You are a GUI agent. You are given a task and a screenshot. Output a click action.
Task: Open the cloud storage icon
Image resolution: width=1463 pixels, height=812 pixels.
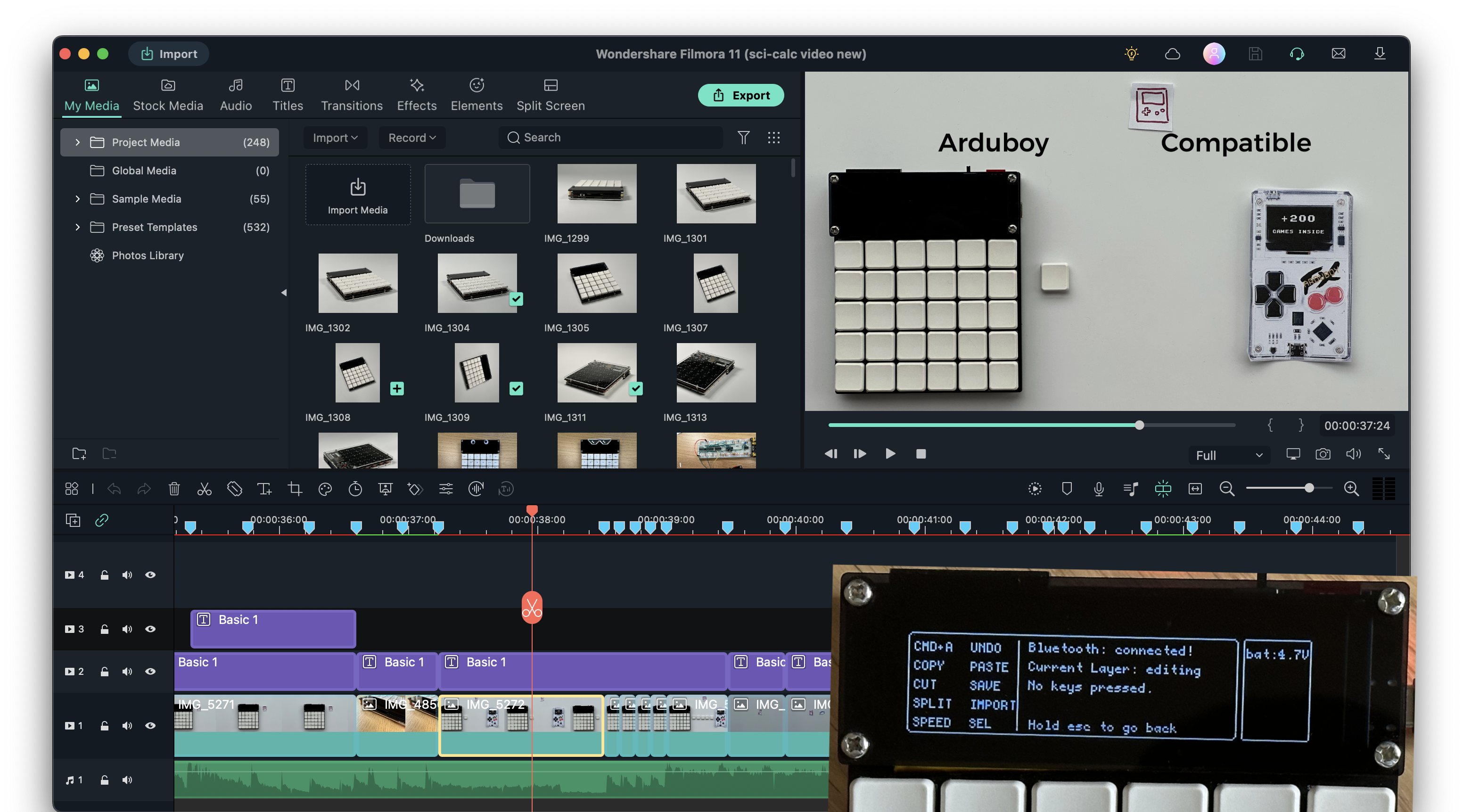[1173, 54]
